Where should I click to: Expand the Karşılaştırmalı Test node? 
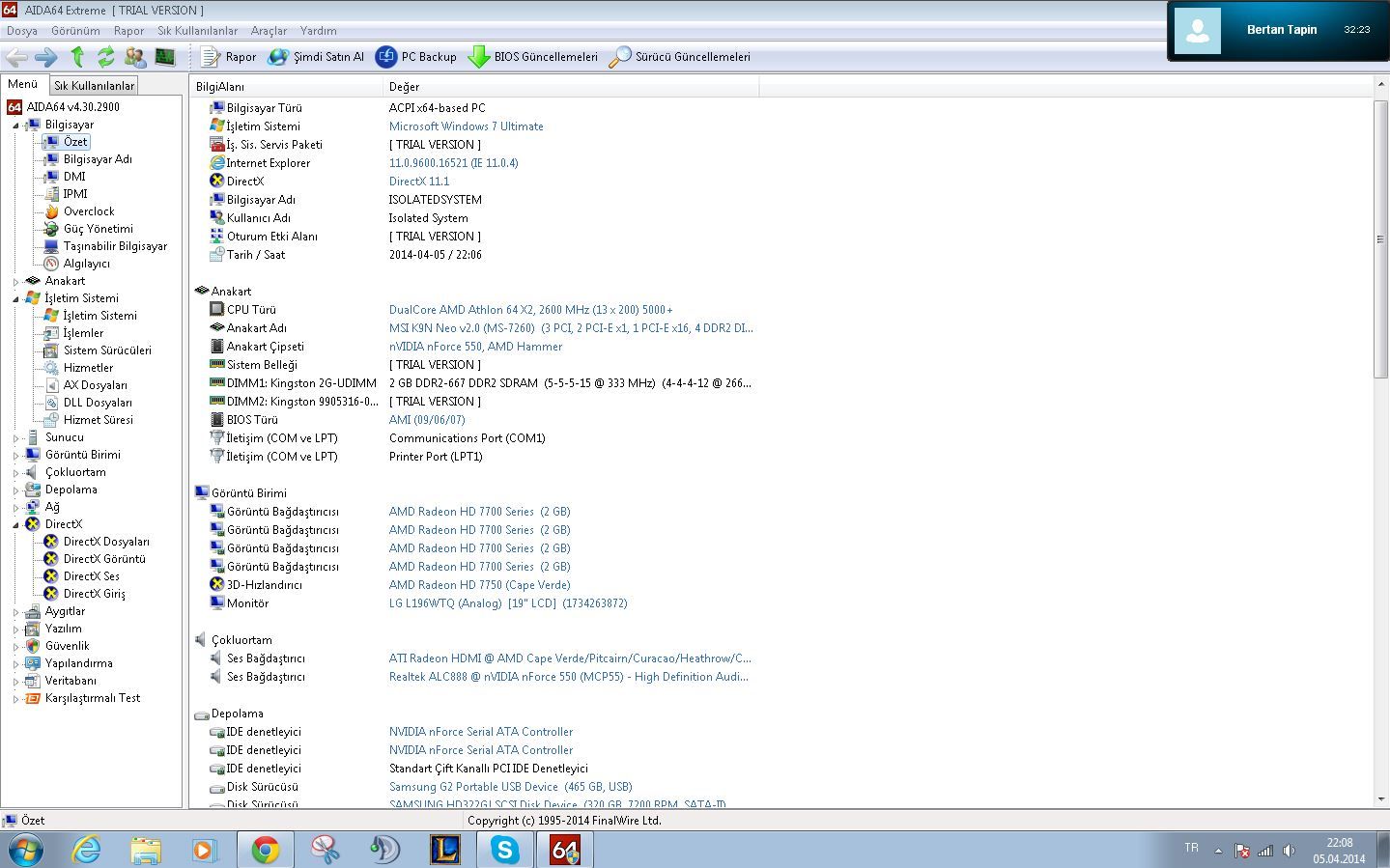15,698
